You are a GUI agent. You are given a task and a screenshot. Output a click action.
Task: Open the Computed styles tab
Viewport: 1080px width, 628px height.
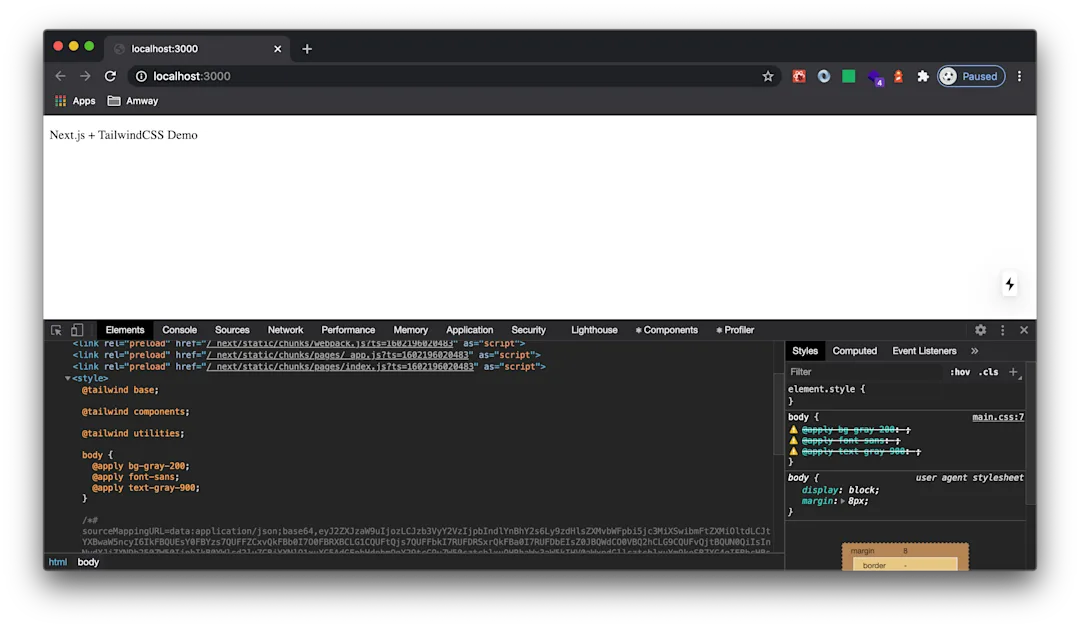854,350
